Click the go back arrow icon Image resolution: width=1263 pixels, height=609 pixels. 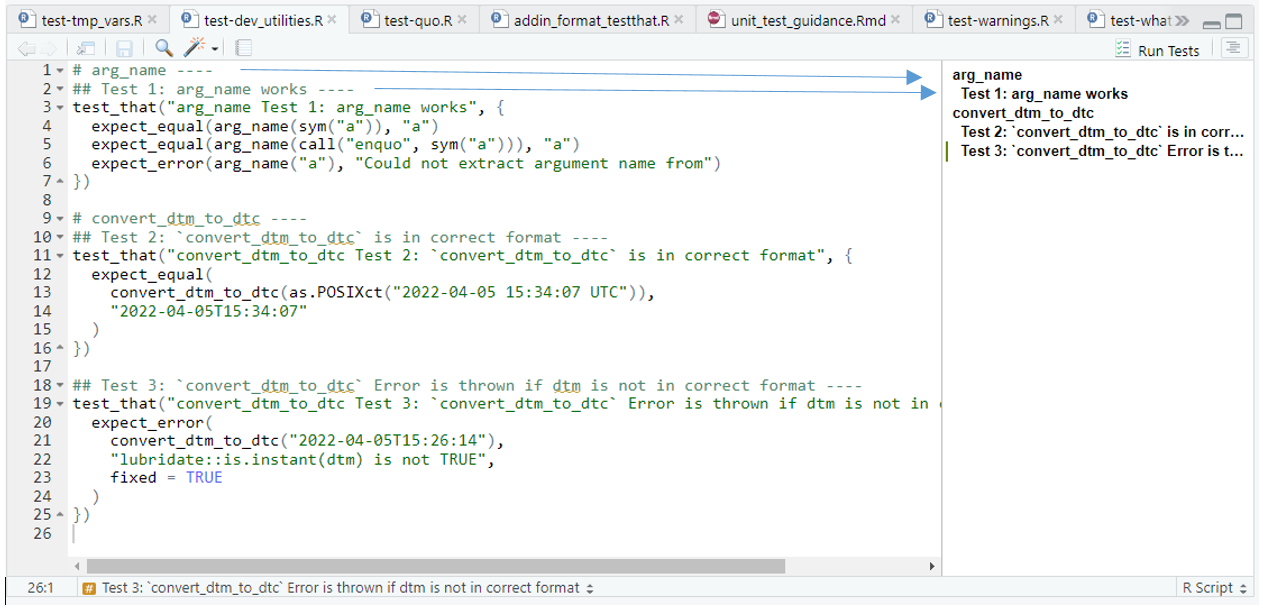click(x=26, y=48)
